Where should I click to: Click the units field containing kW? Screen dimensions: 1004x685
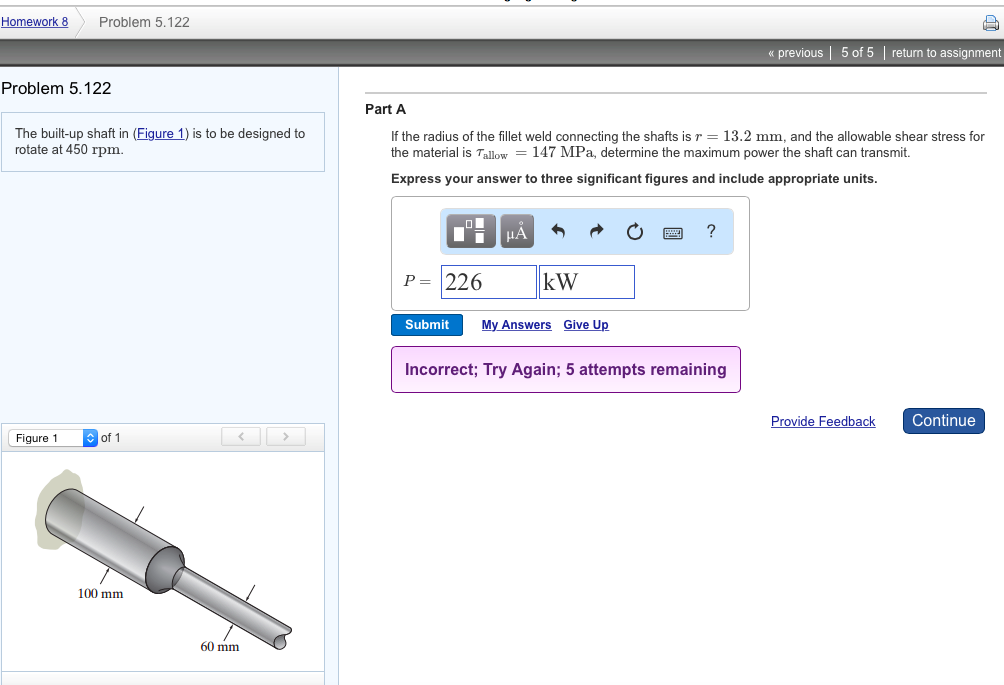point(586,282)
